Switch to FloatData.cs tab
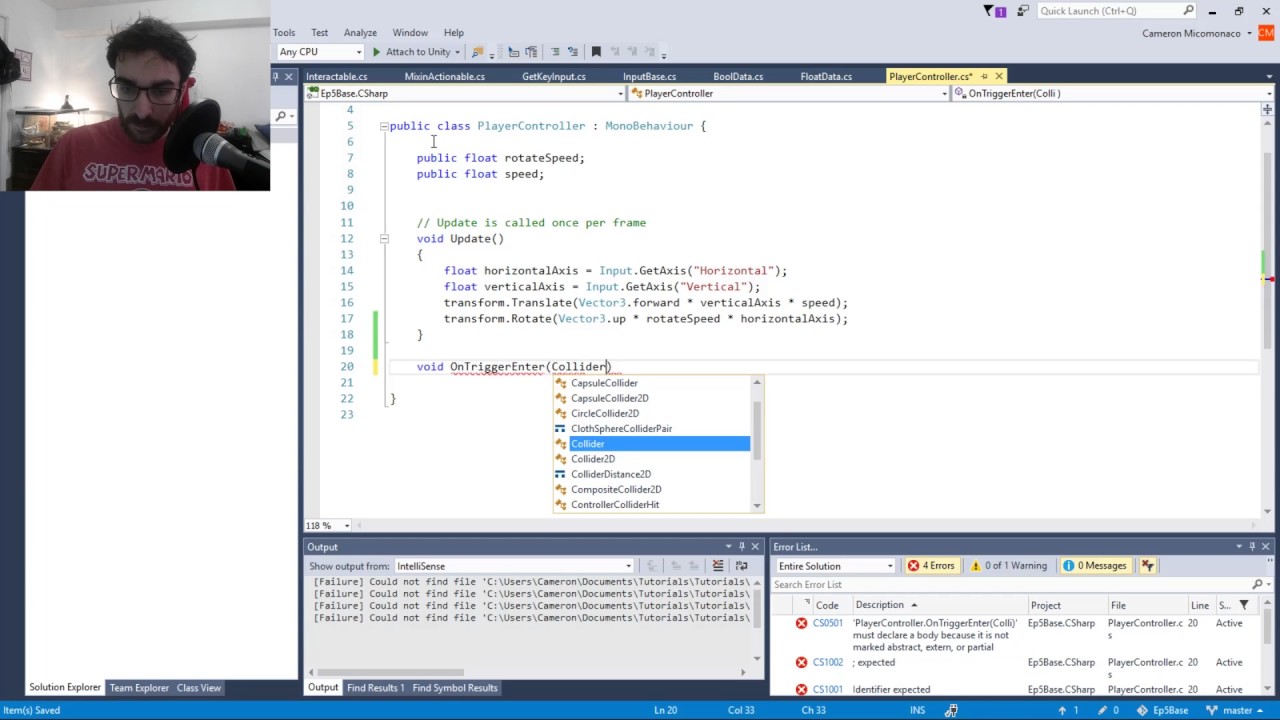 pos(826,76)
